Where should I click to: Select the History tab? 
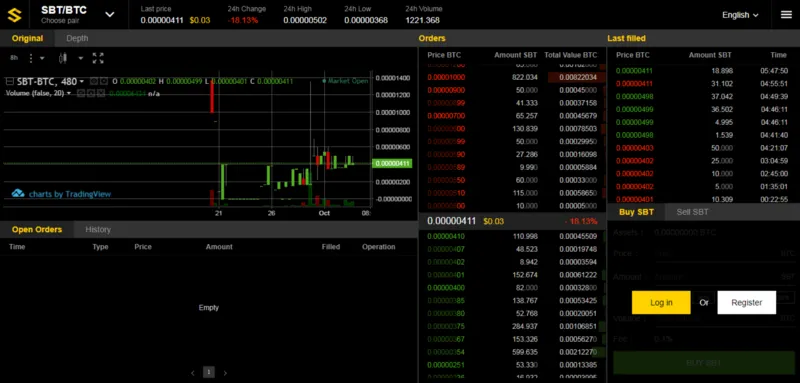tap(98, 229)
